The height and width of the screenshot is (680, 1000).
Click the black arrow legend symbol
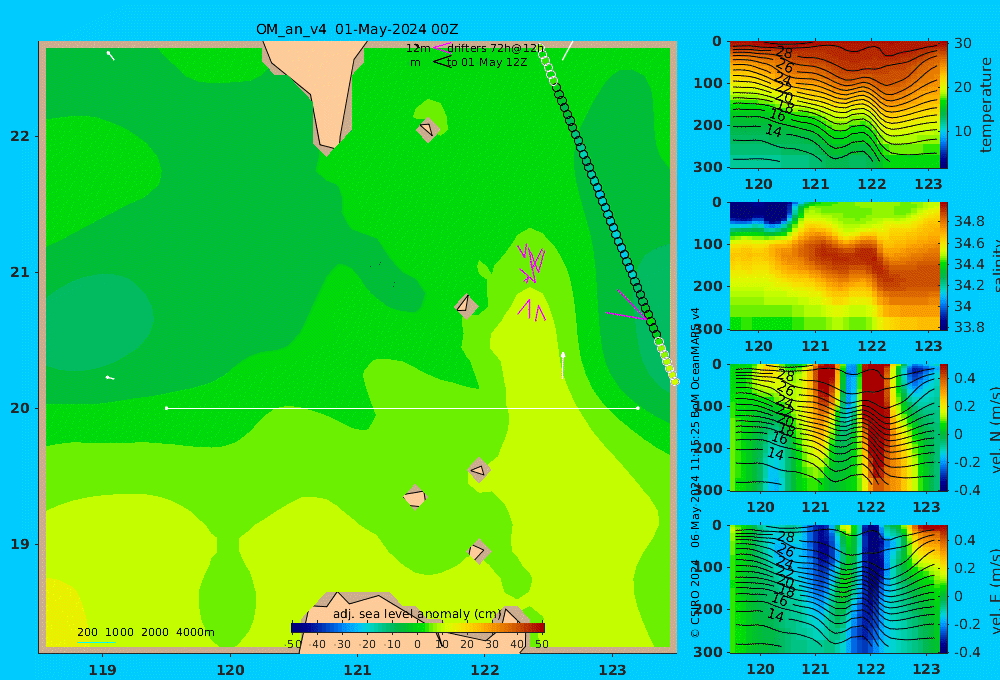441,62
